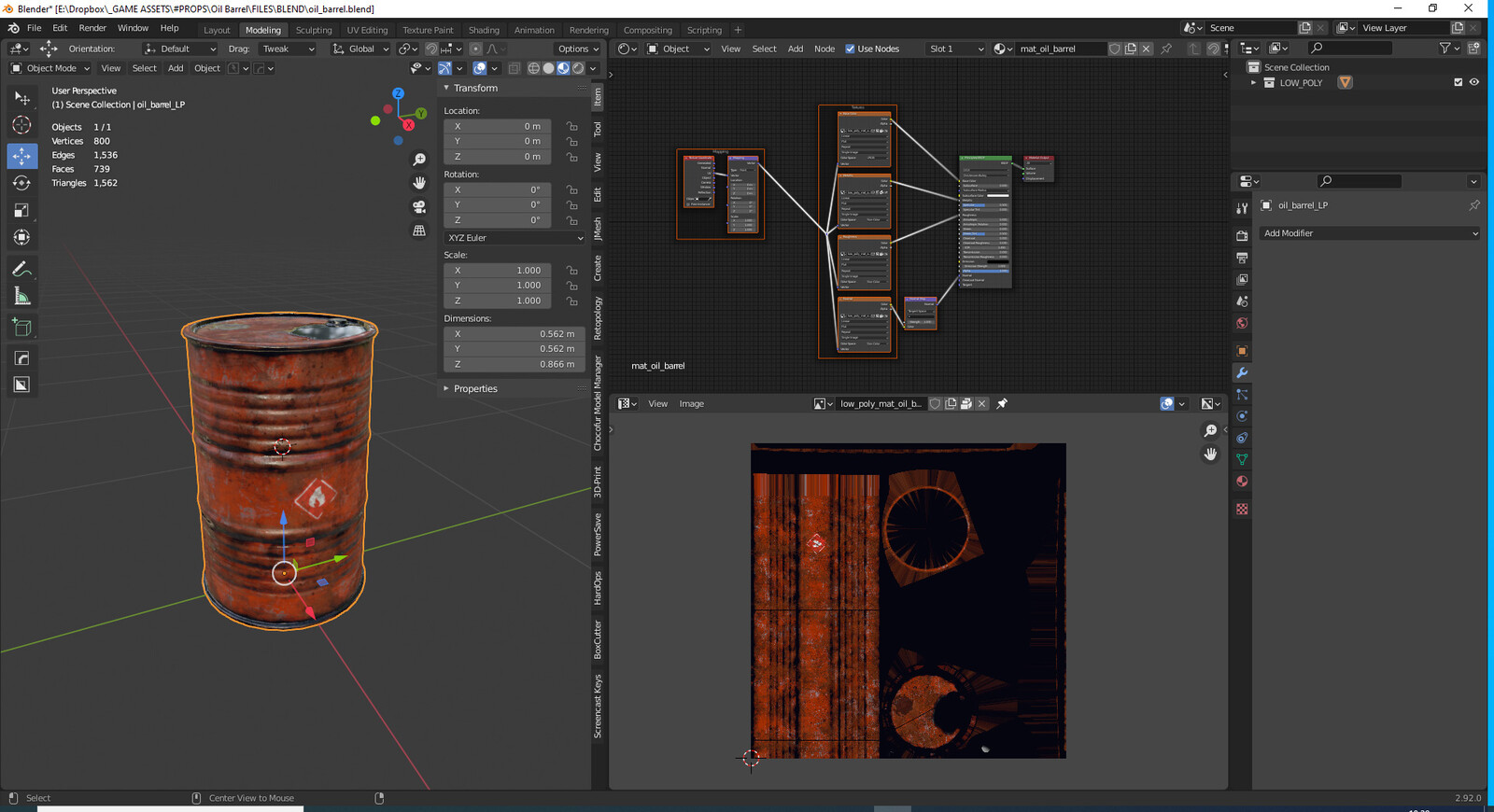Click the viewport pan hand icon
Viewport: 1494px width, 812px height.
click(419, 183)
